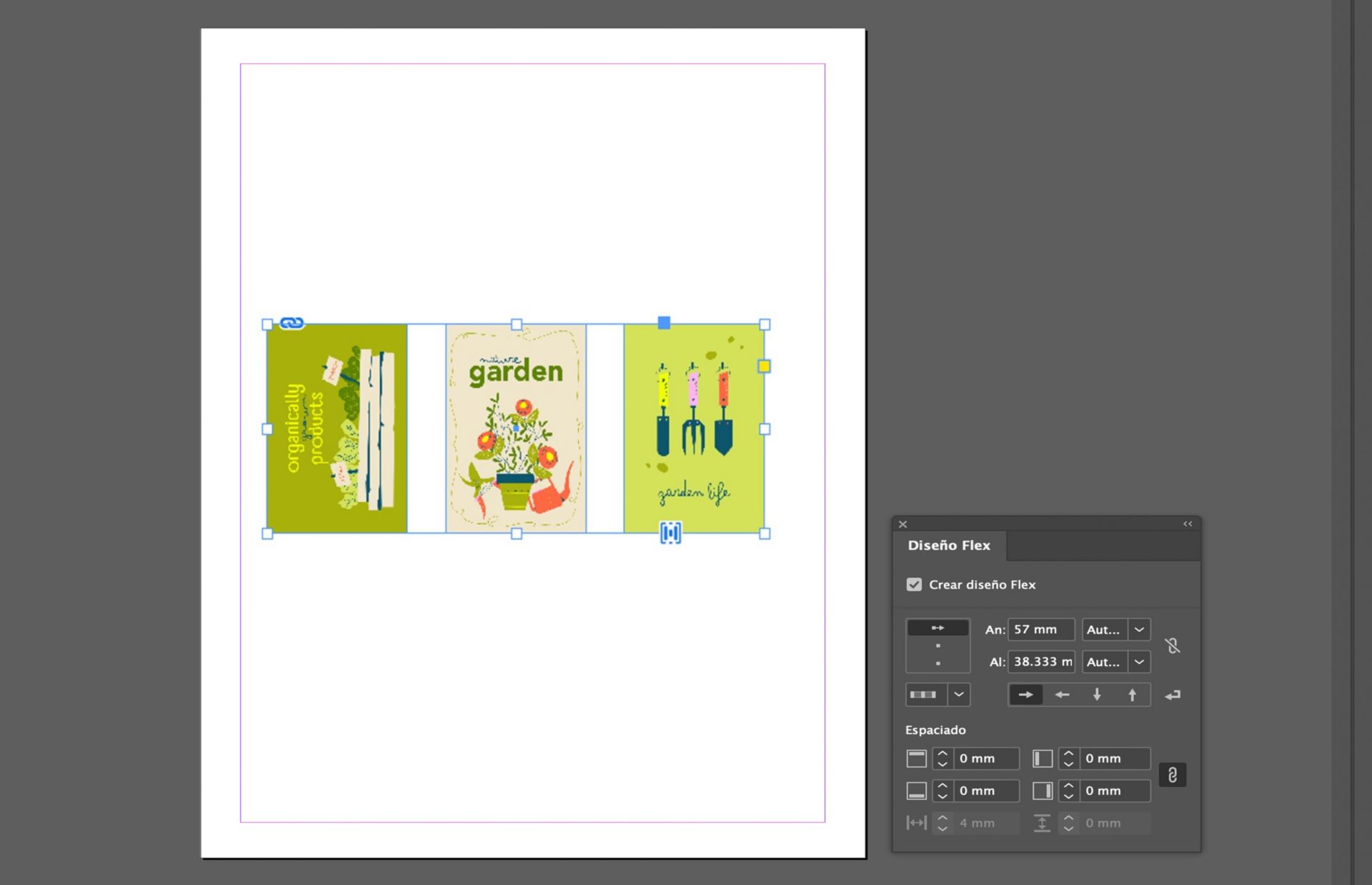Viewport: 1372px width, 885px height.
Task: Collapse the panel with double chevron
Action: click(1188, 524)
